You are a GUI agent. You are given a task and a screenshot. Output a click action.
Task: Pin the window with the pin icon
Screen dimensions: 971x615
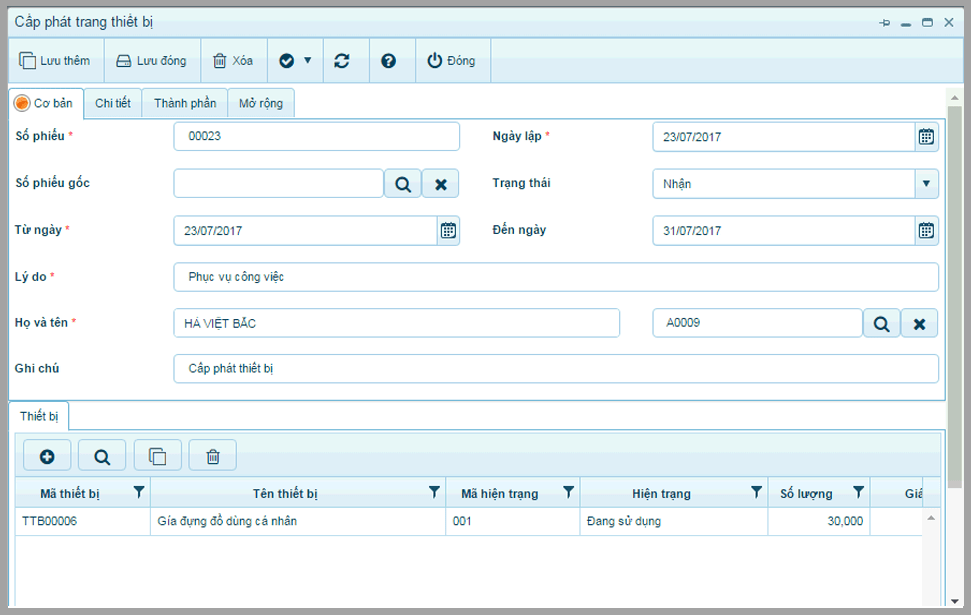tap(884, 23)
